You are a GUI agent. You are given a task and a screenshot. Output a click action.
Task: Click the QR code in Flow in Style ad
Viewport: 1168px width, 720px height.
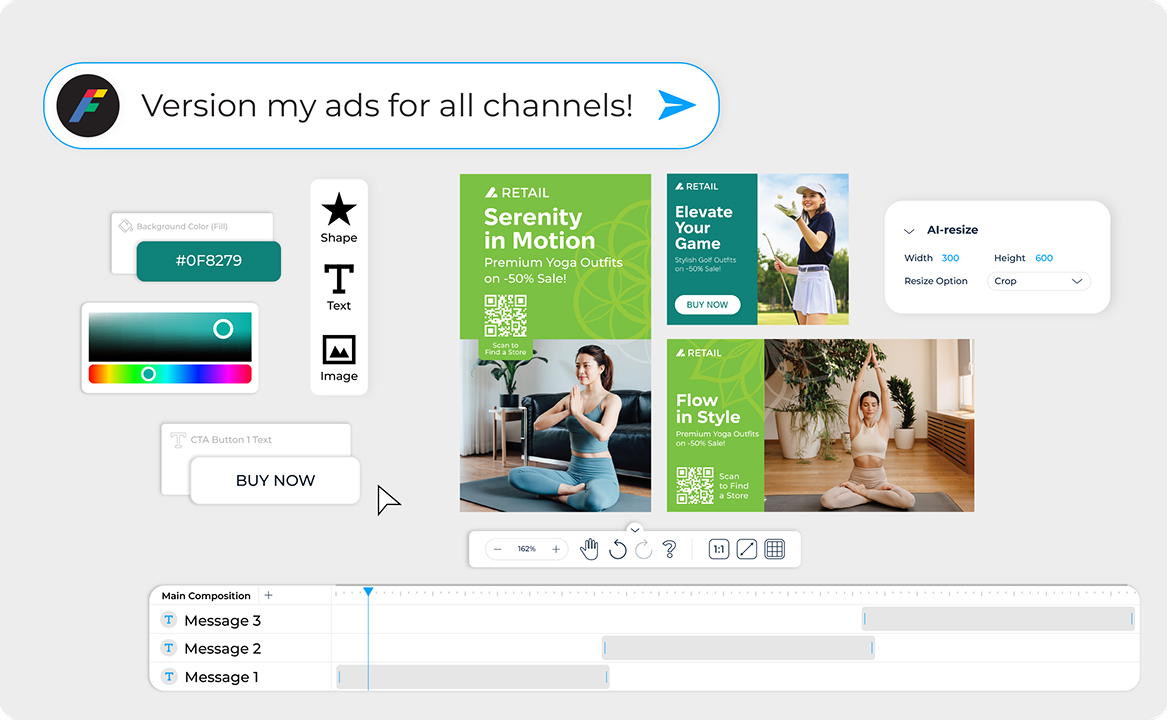[694, 485]
